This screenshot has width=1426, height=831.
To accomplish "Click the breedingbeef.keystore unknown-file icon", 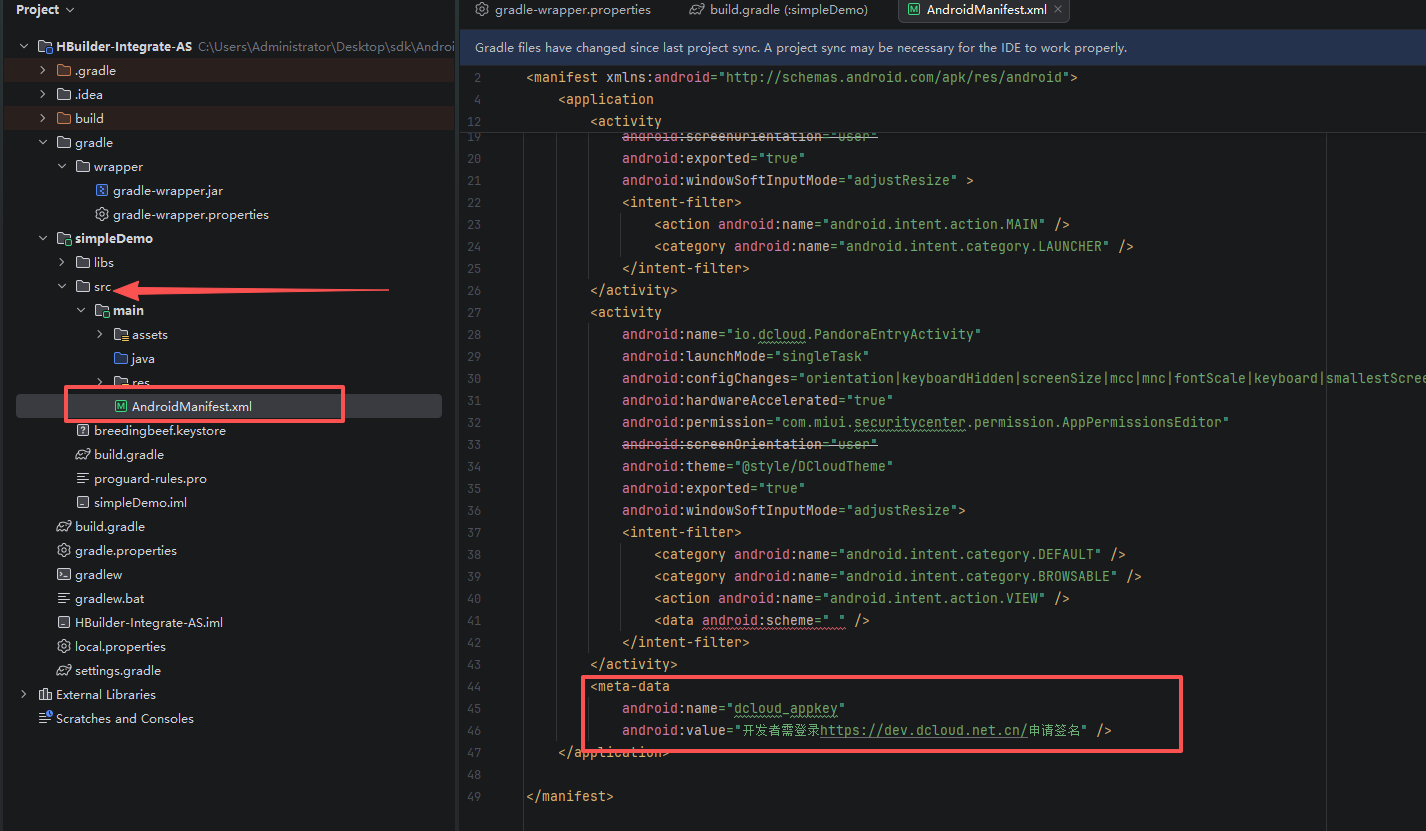I will 83,431.
